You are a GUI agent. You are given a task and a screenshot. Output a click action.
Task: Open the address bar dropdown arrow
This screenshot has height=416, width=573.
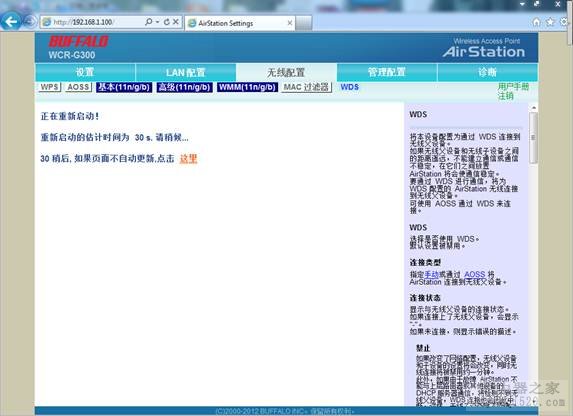click(x=158, y=22)
